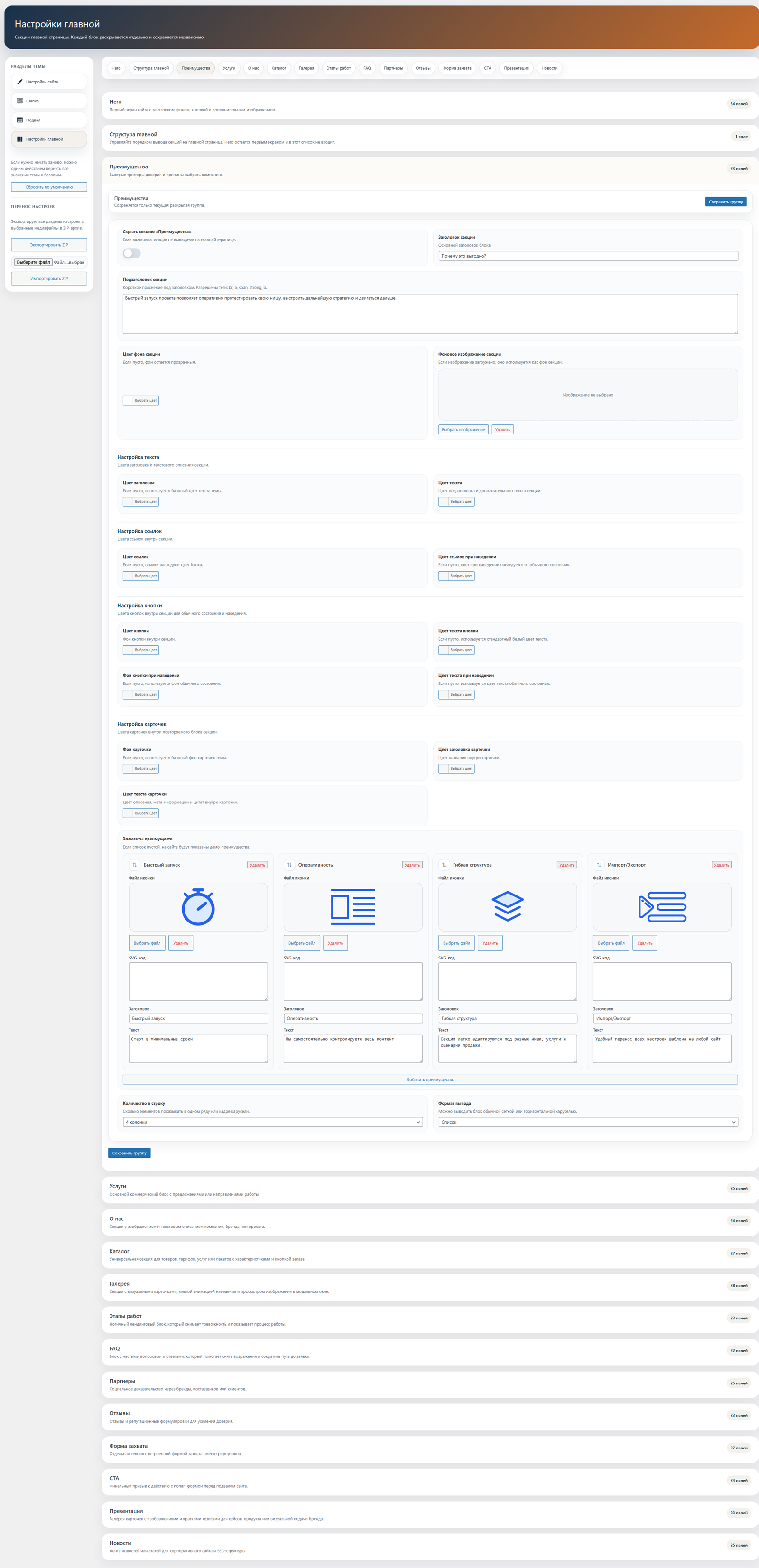Reorder the Импорт/Экспорт card via sort handle

point(598,864)
